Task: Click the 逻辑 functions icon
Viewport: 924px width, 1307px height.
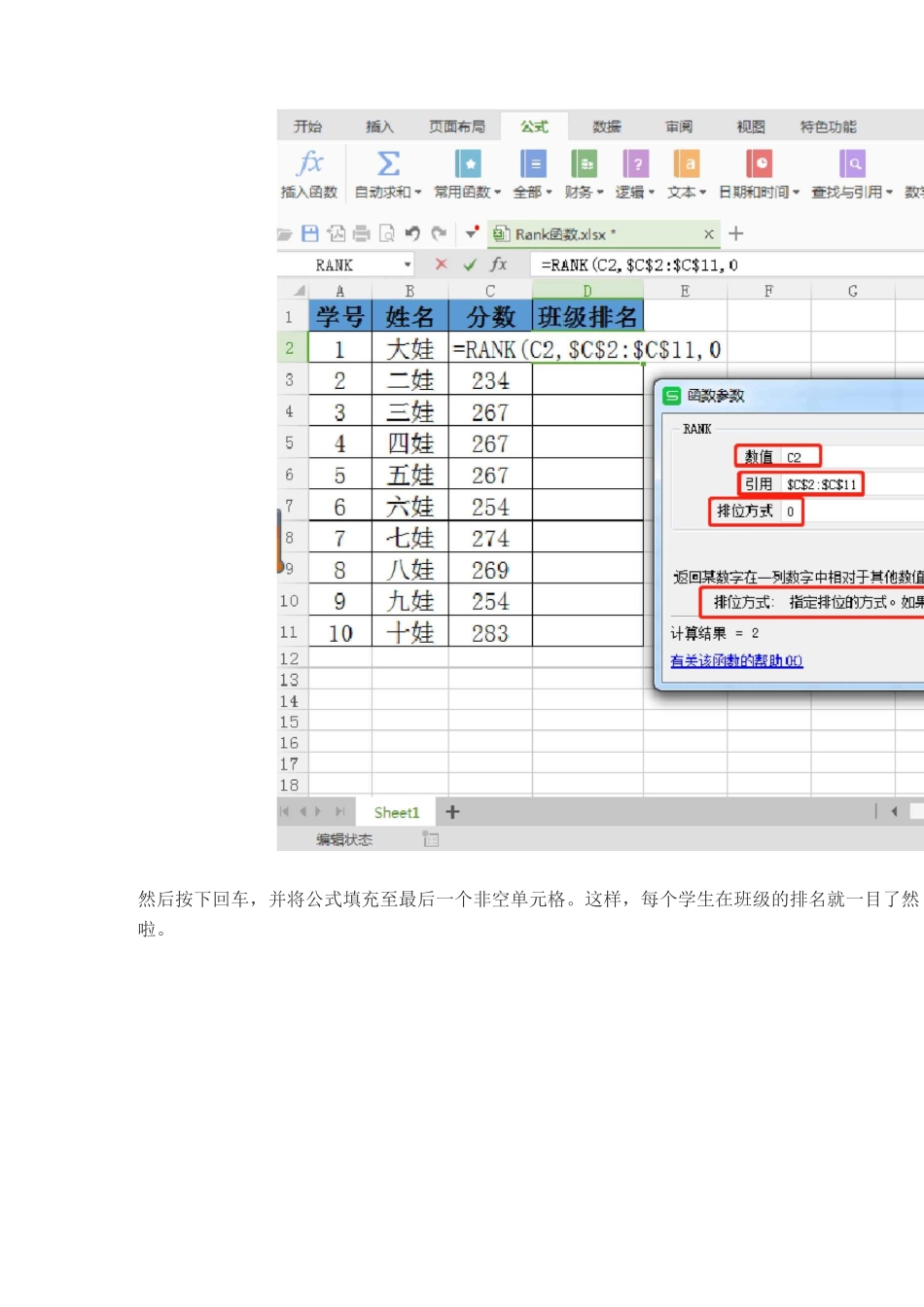Action: tap(636, 162)
